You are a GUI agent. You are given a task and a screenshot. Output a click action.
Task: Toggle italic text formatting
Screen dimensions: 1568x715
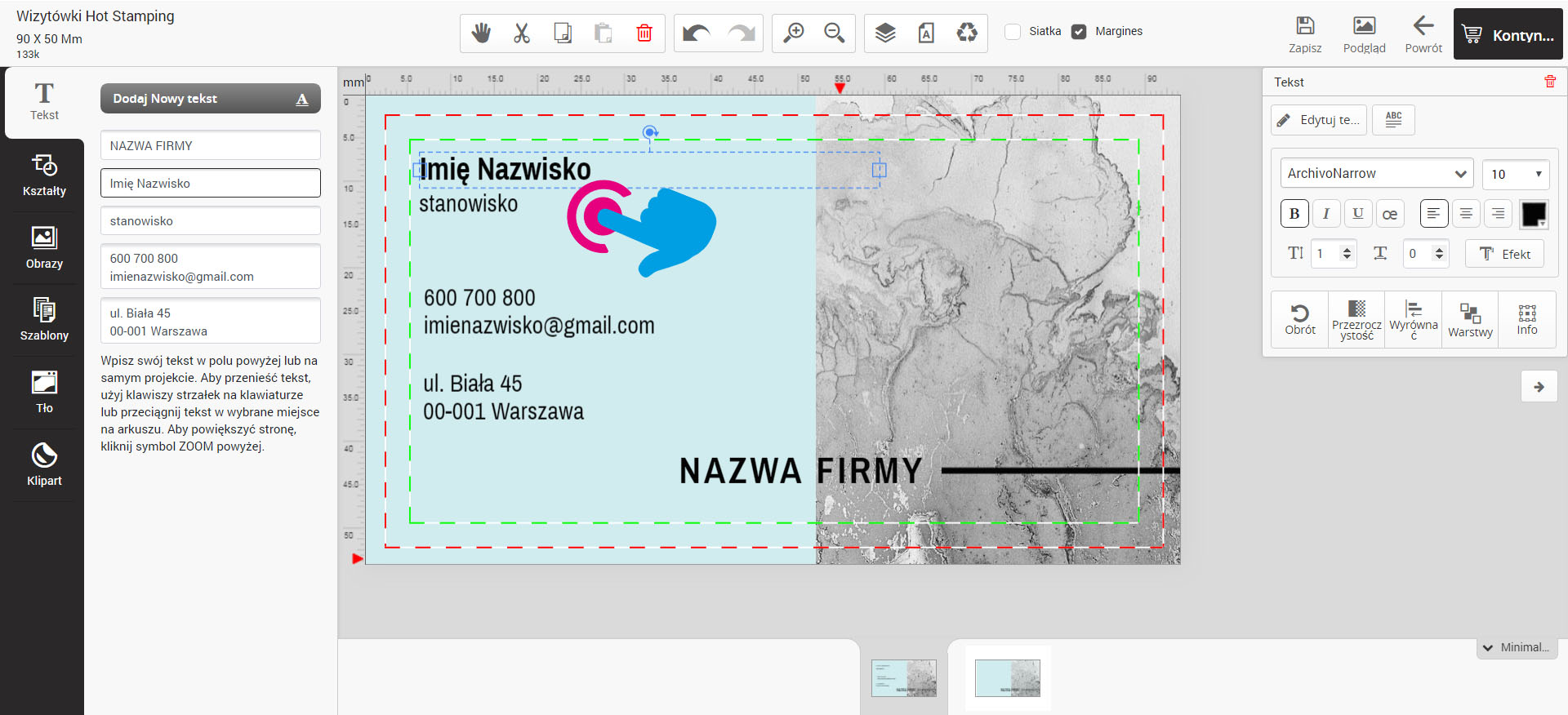[x=1326, y=214]
